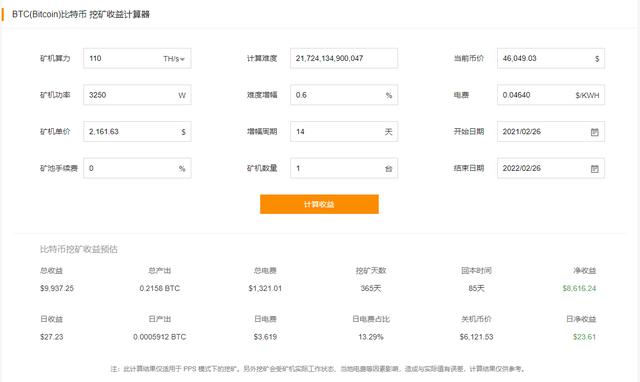The height and width of the screenshot is (382, 640).
Task: Click the electricity cost field 0.04640
Action: [x=551, y=95]
